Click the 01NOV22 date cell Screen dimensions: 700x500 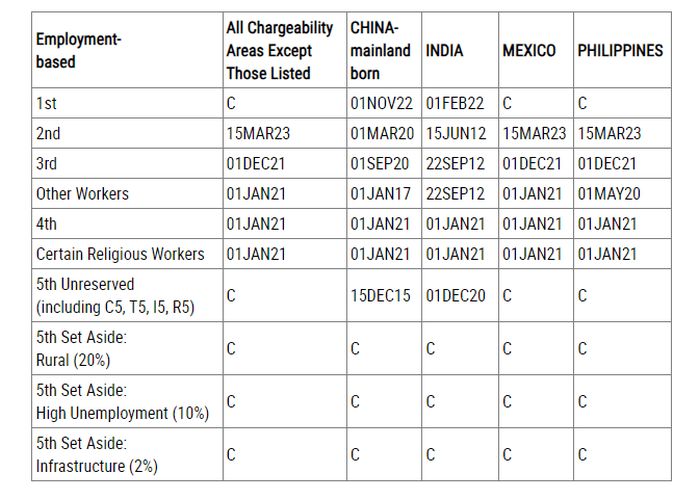click(x=384, y=103)
